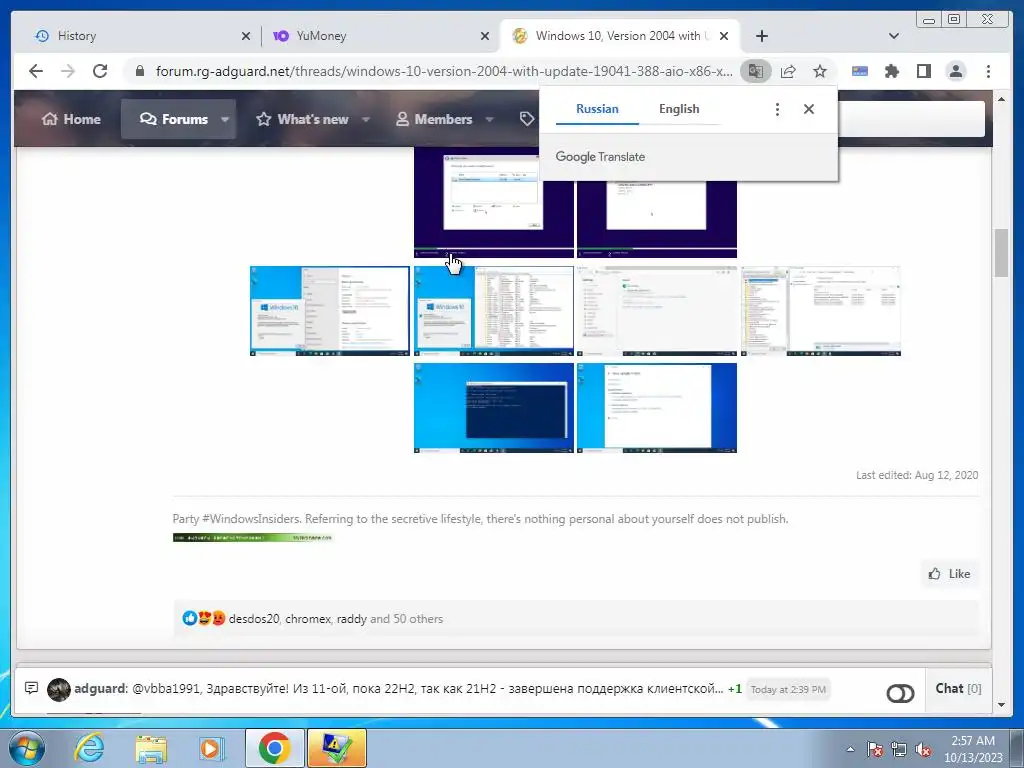The width and height of the screenshot is (1024, 768).
Task: Close the Windows 10 Version 2004 tab
Action: (x=724, y=36)
